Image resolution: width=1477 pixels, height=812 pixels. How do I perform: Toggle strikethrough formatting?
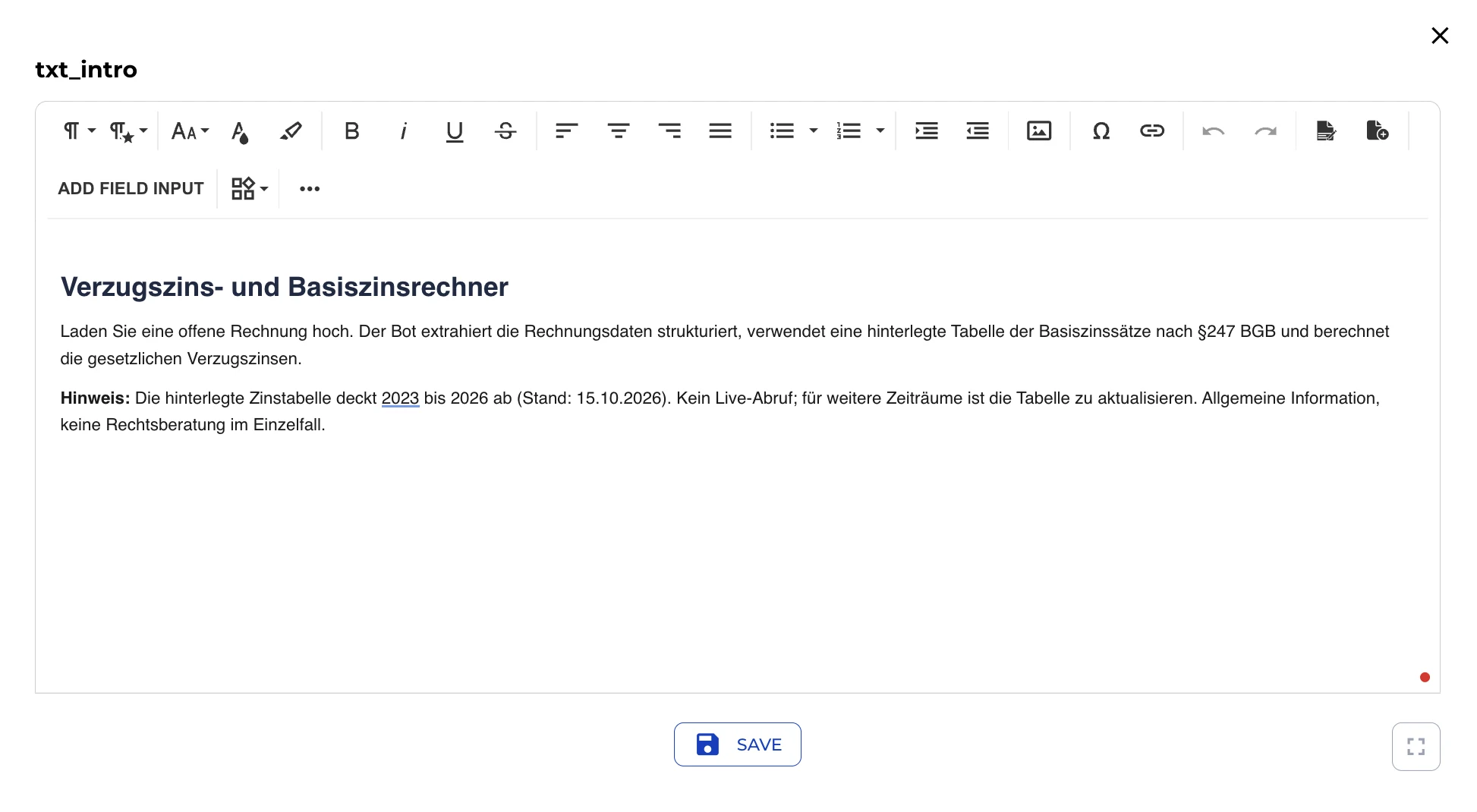pyautogui.click(x=505, y=131)
